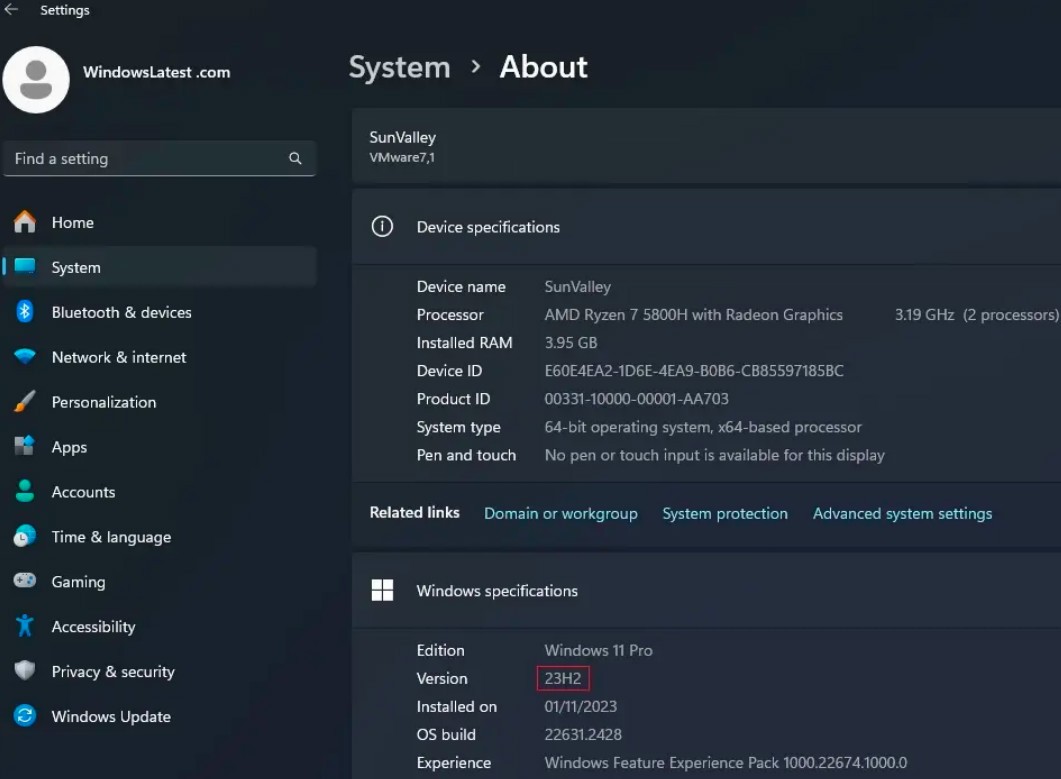Click the Bluetooth icon in sidebar
The height and width of the screenshot is (779, 1061).
coord(25,311)
